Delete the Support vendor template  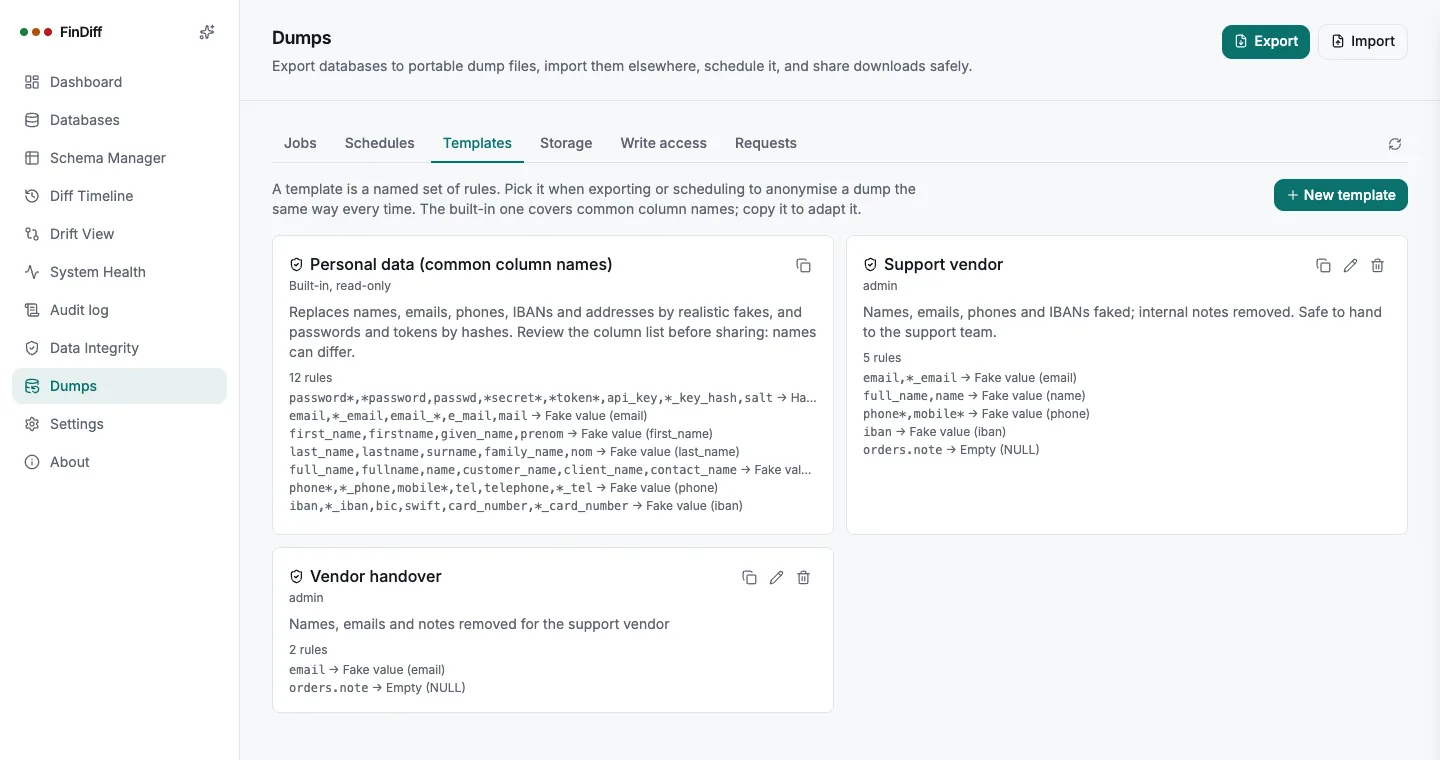pyautogui.click(x=1377, y=265)
